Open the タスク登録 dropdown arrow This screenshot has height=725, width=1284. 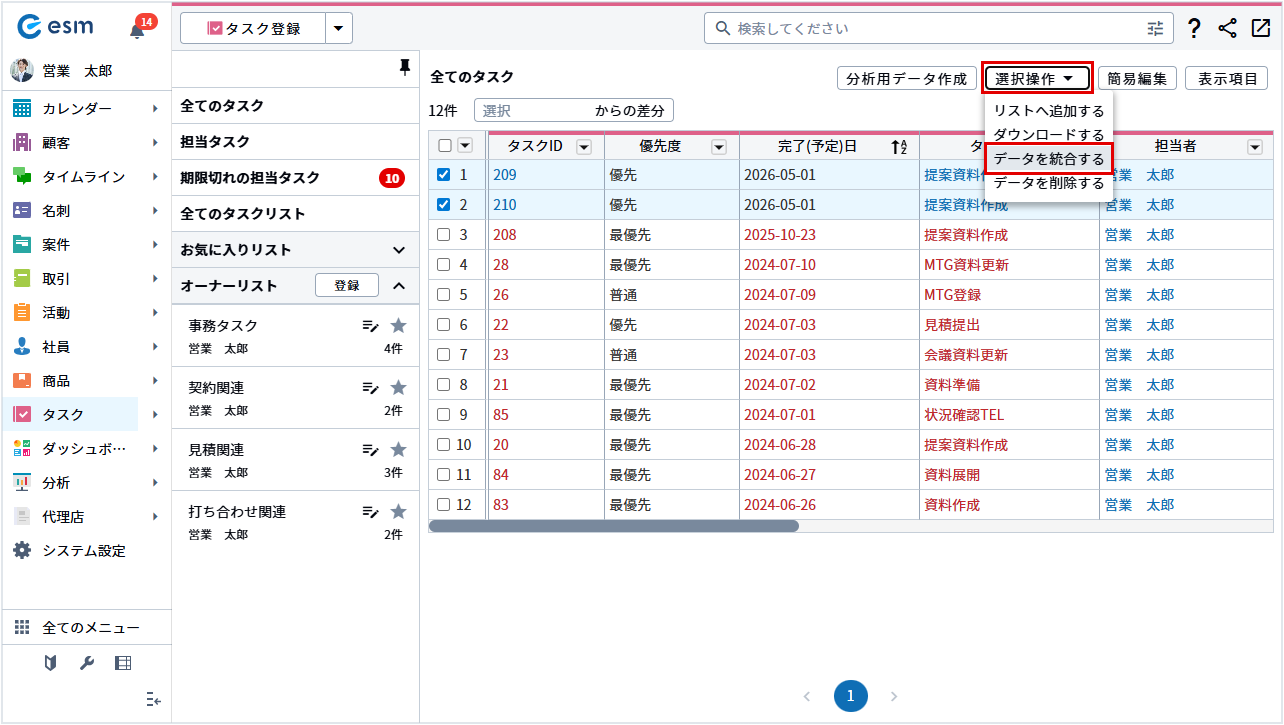coord(340,29)
